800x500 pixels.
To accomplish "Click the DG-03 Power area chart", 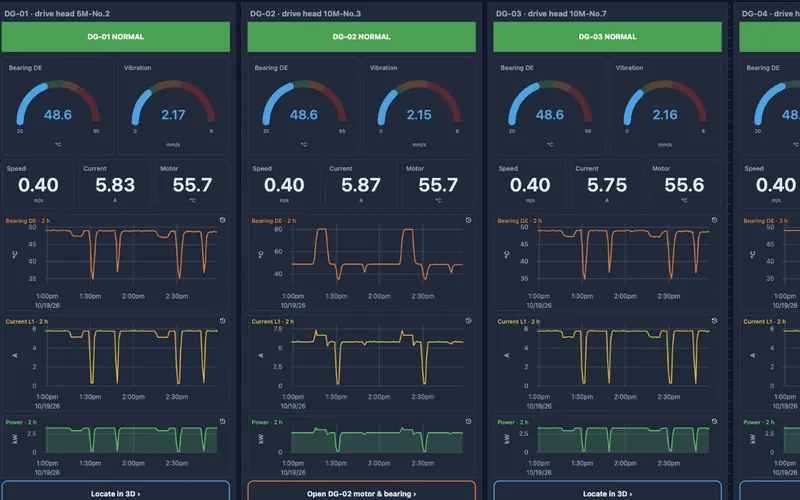I will pyautogui.click(x=623, y=439).
